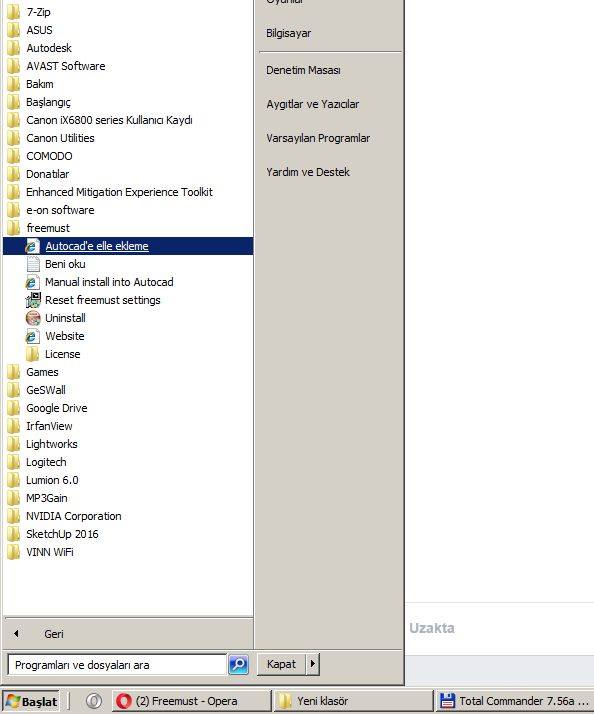Open Denetim Masası
The height and width of the screenshot is (714, 594).
coord(303,70)
